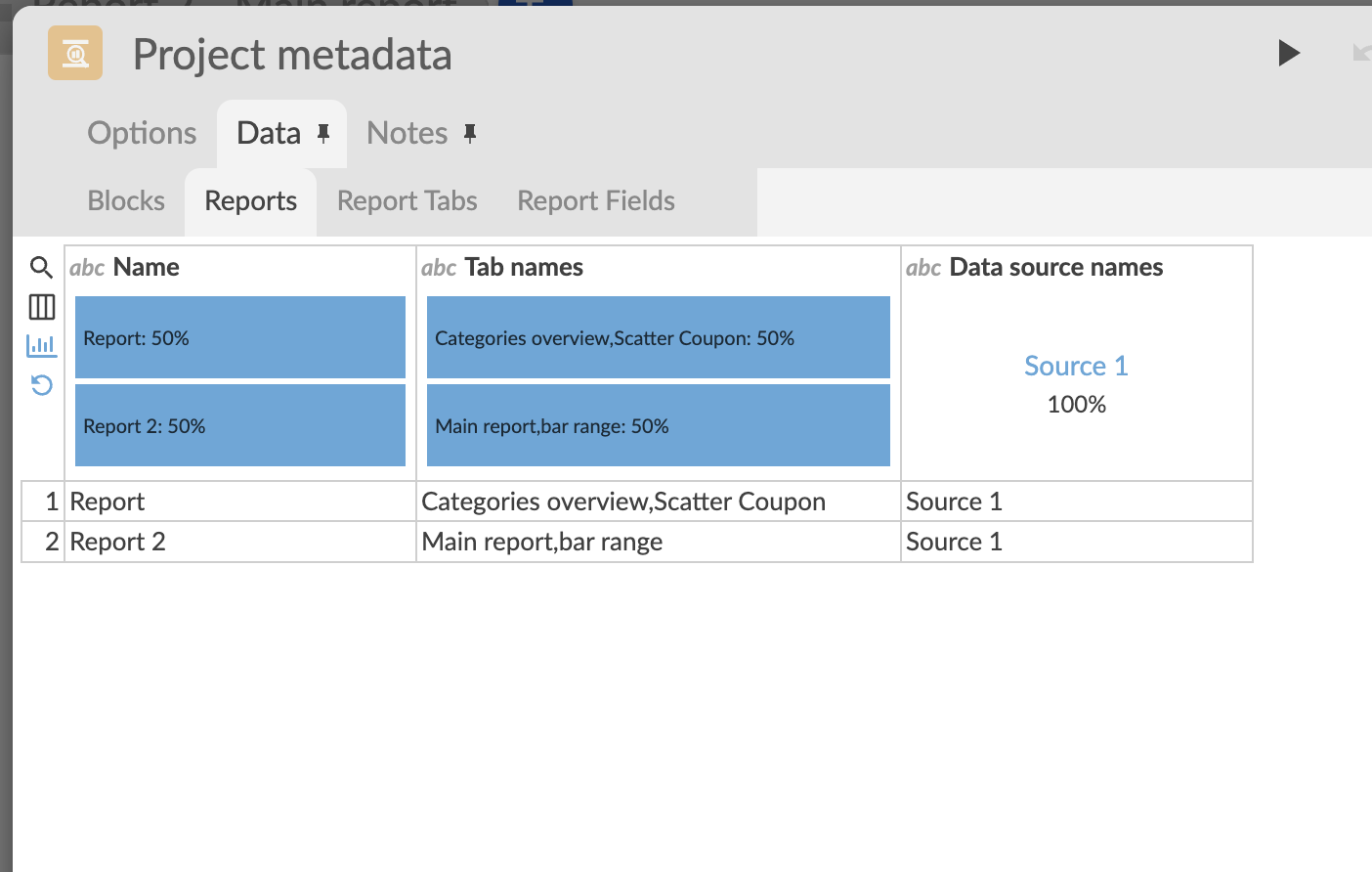
Task: Select the 'Main report,bar range: 50%' bar
Action: click(659, 425)
